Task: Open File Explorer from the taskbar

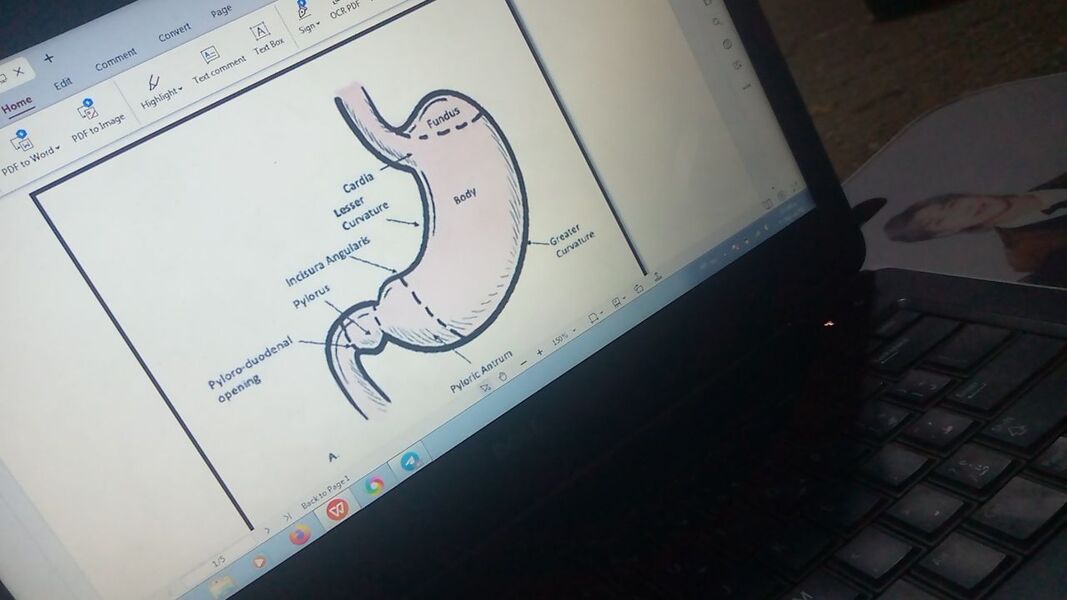Action: (221, 586)
